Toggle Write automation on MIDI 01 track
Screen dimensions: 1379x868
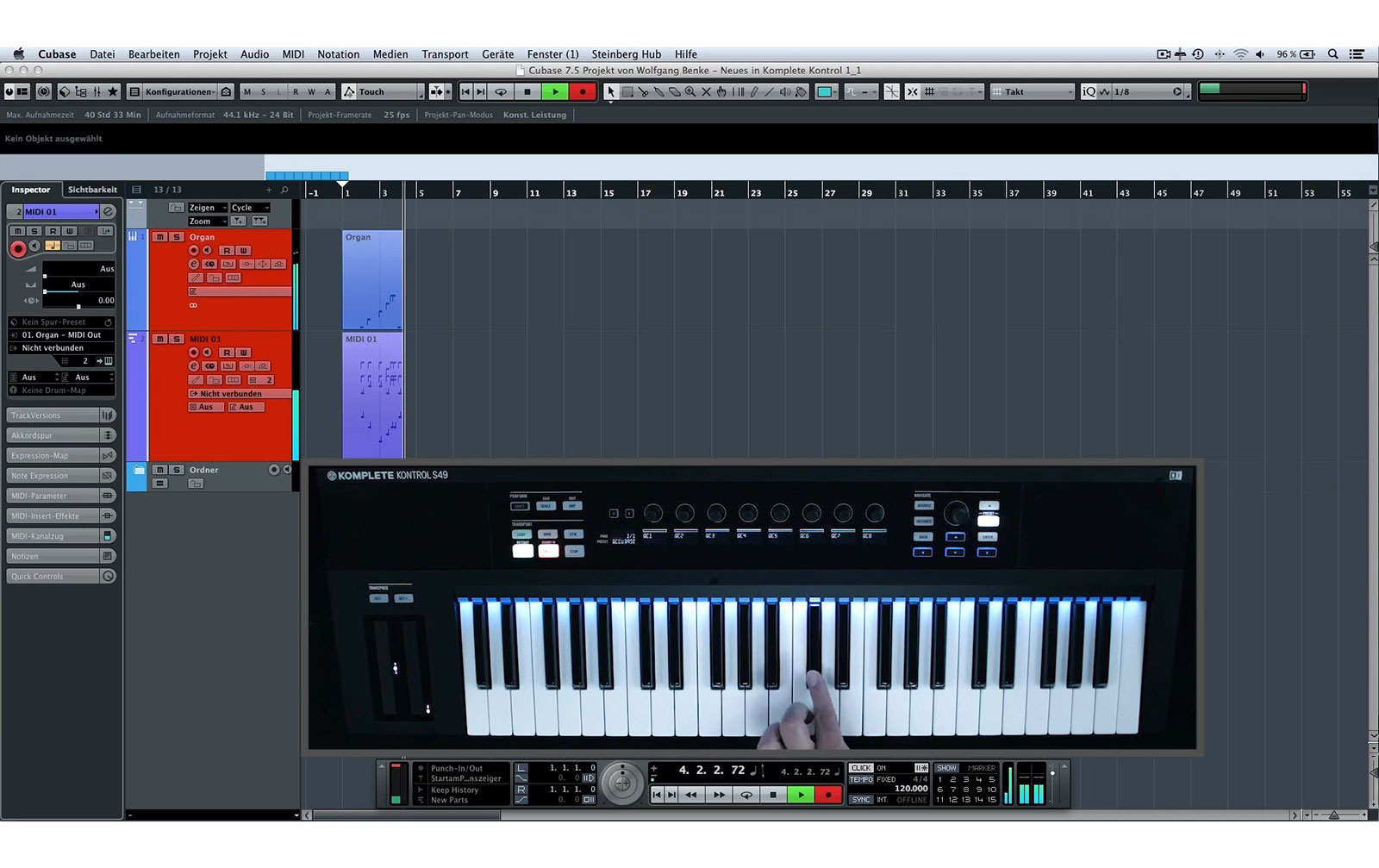coord(243,352)
